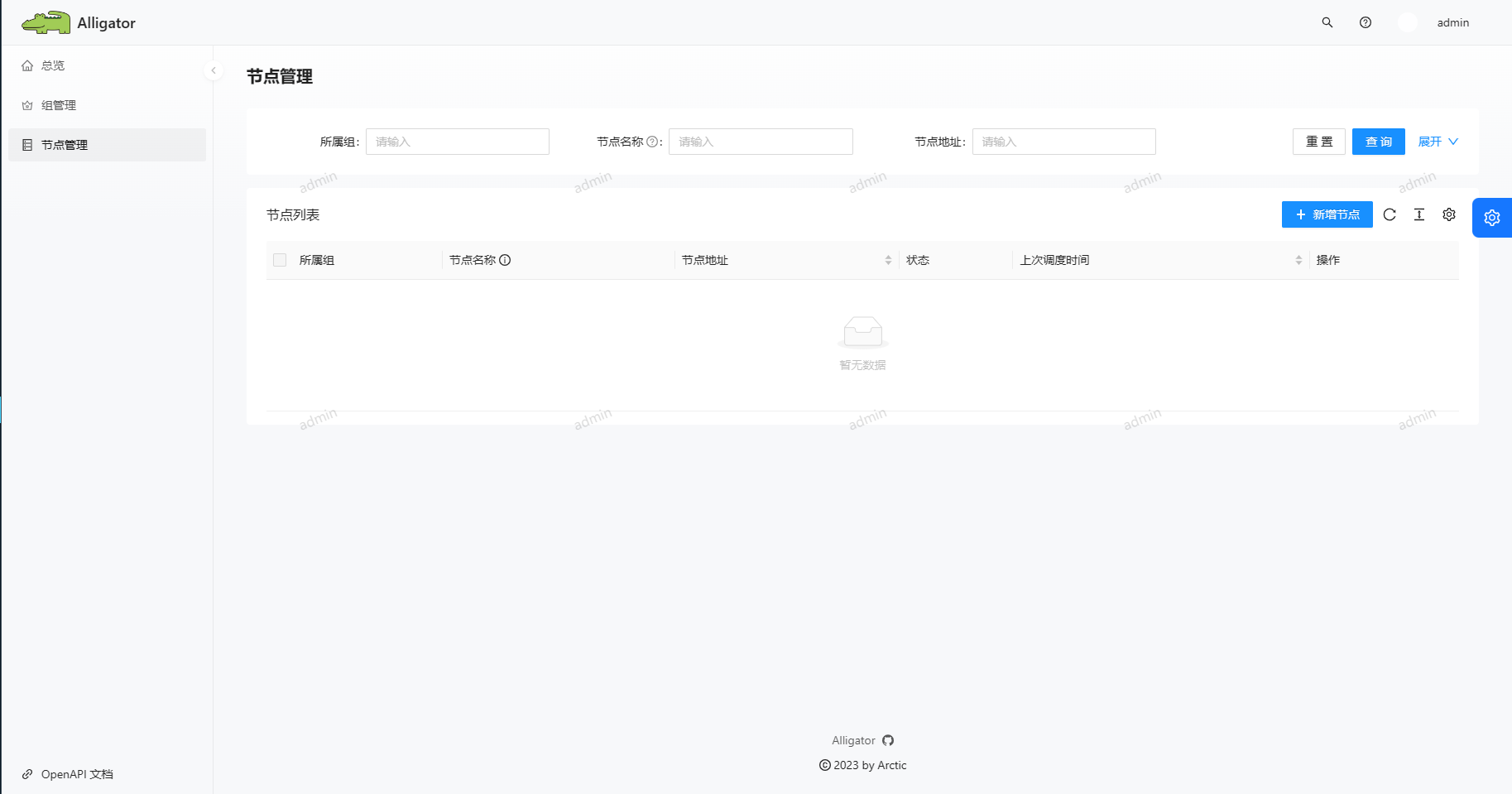Image resolution: width=1512 pixels, height=794 pixels.
Task: Toggle sorting on the 上次调度时间 column
Action: (1297, 260)
